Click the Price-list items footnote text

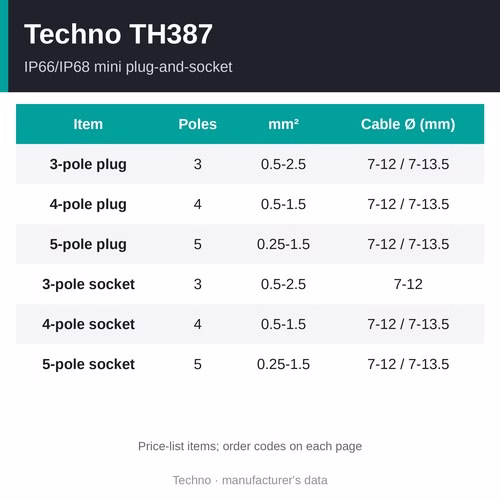(250, 446)
